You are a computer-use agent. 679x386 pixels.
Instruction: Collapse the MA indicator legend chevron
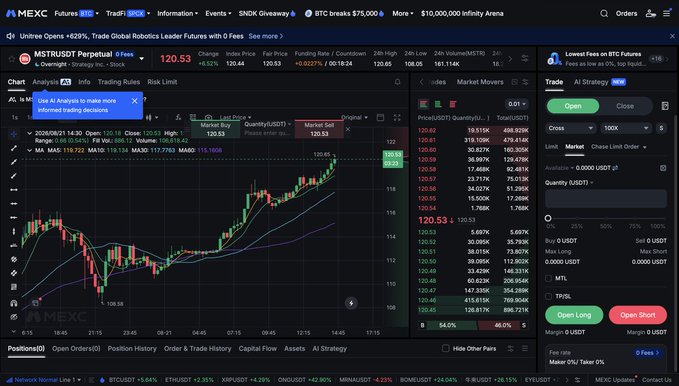pyautogui.click(x=29, y=150)
